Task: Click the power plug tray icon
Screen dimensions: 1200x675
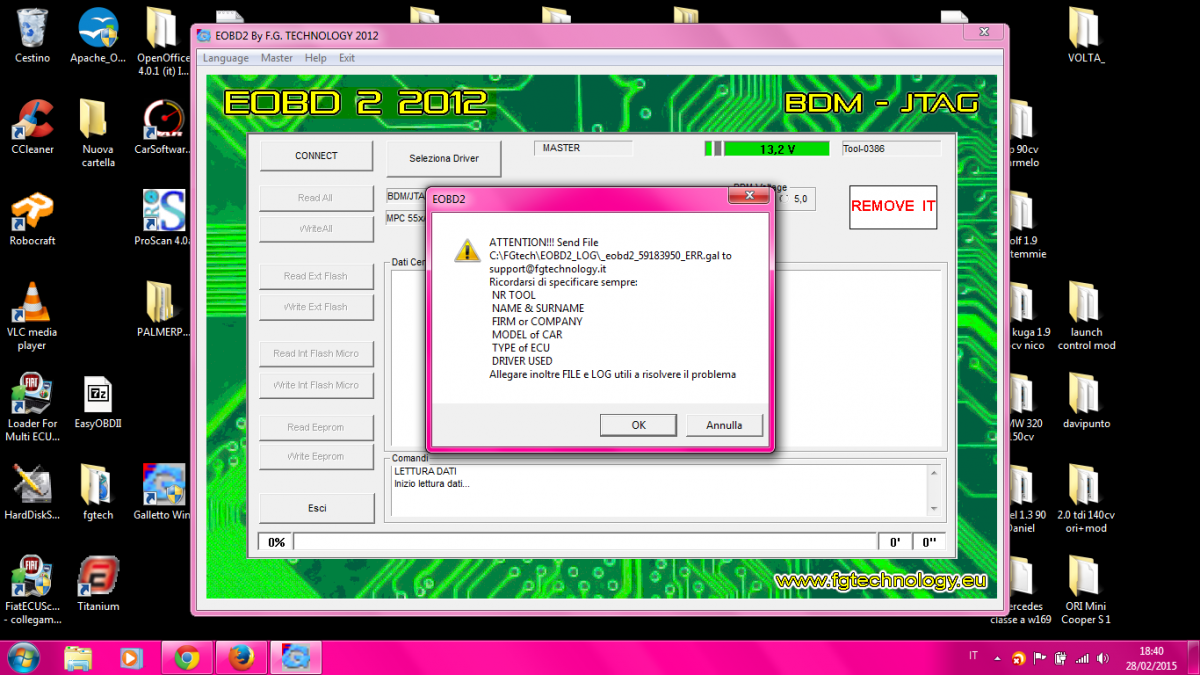Action: tap(1060, 659)
